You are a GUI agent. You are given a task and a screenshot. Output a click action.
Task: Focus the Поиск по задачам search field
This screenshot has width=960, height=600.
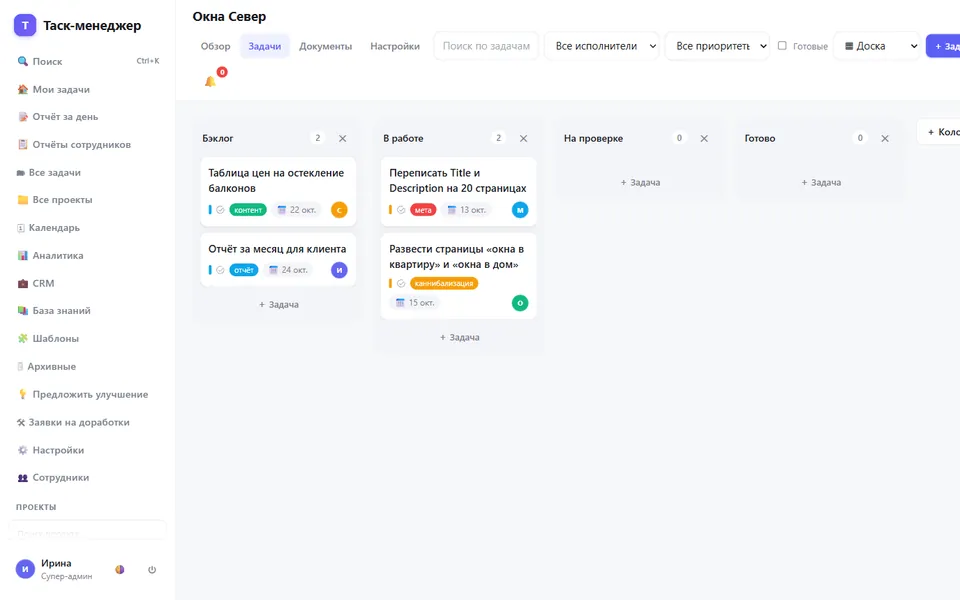click(486, 46)
